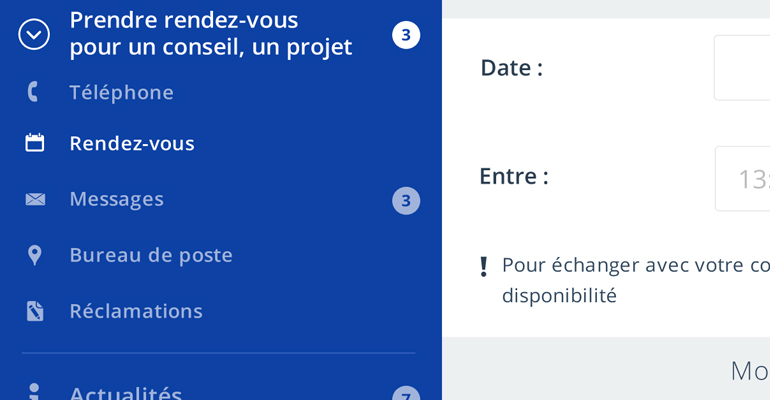Open Messages in the sidebar
Viewport: 770px width, 400px height.
(116, 199)
